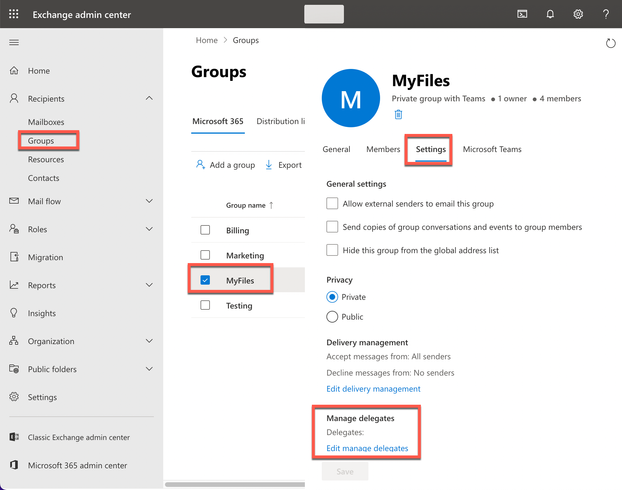
Task: Open the Members tab of MyFiles
Action: click(x=383, y=149)
